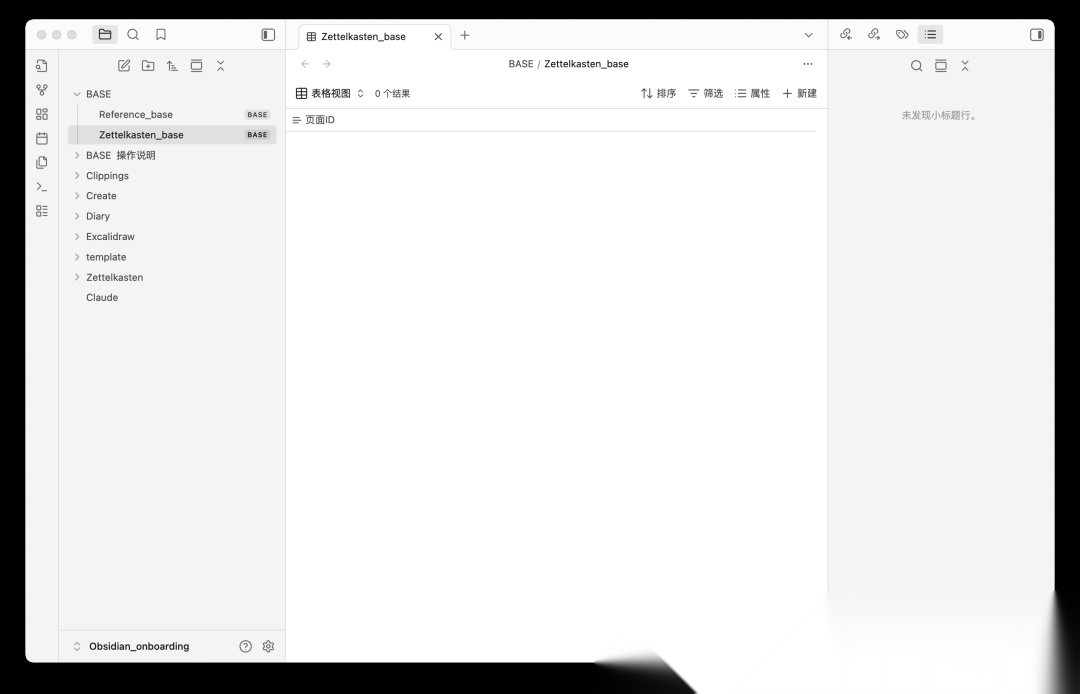Click auto-reveal current file icon
Screen dimensions: 1080x694
click(196, 65)
